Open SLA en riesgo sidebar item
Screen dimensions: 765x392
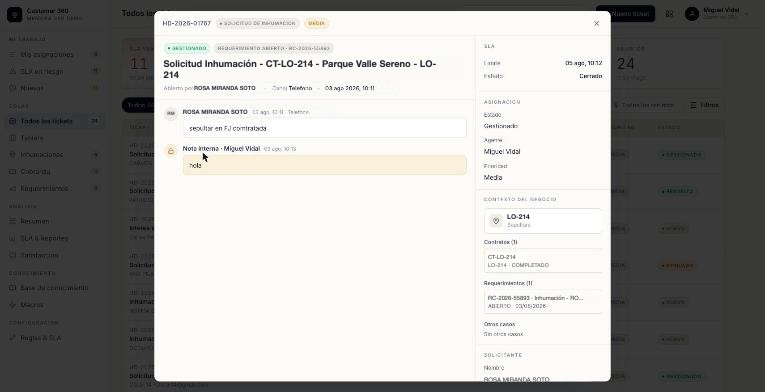point(55,71)
